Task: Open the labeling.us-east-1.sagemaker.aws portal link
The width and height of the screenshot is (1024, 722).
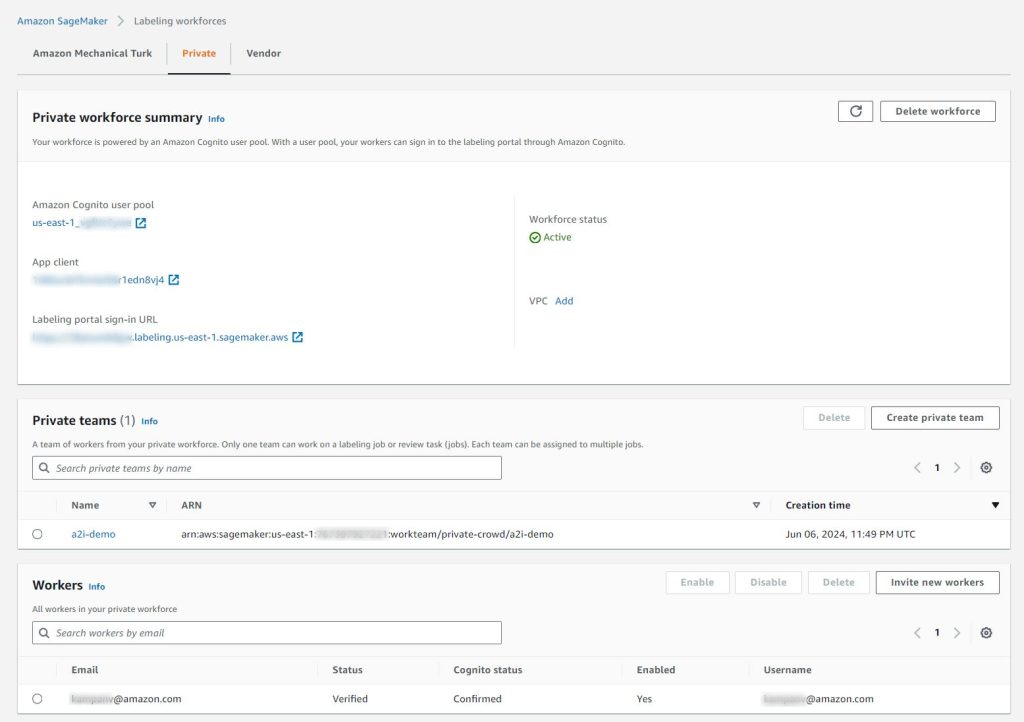Action: click(x=160, y=337)
